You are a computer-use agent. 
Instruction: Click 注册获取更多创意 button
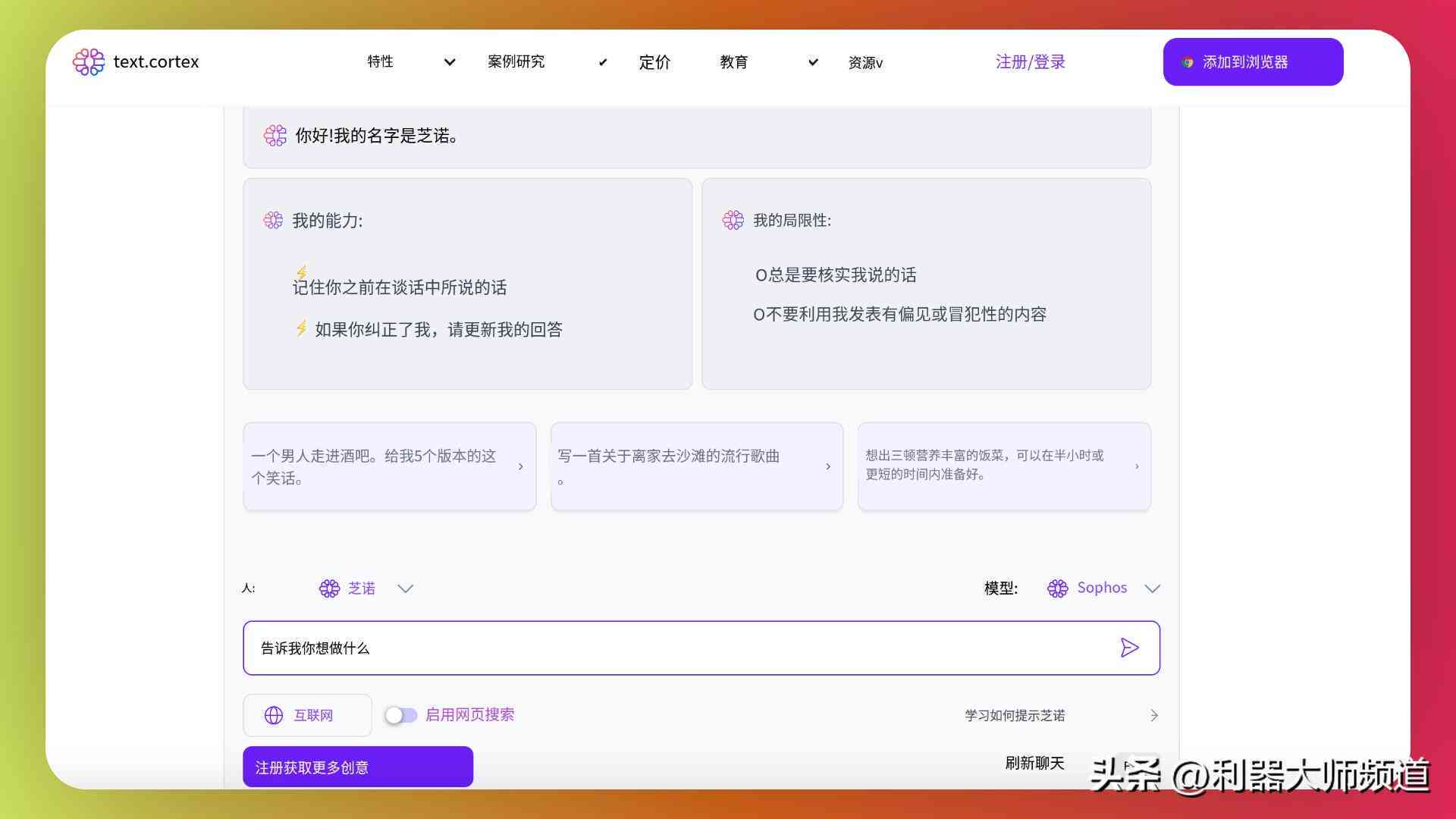357,767
